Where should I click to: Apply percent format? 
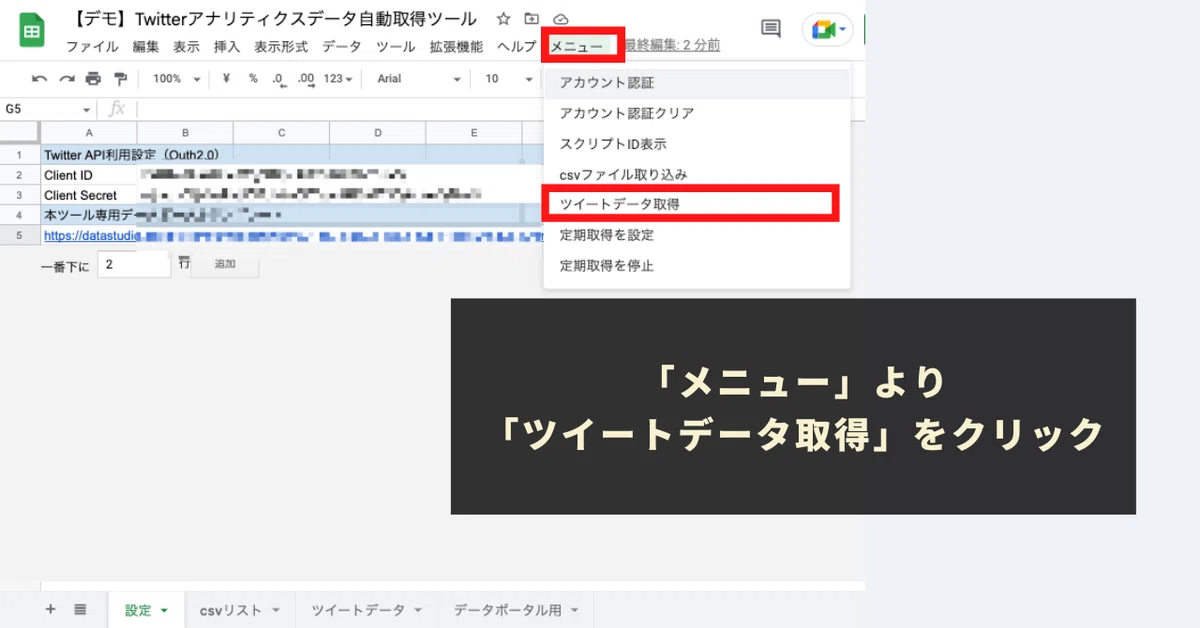253,79
